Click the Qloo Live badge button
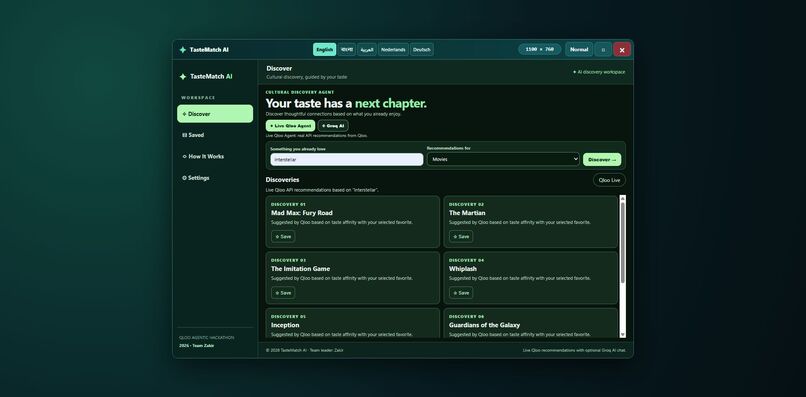The width and height of the screenshot is (806, 397). click(609, 180)
